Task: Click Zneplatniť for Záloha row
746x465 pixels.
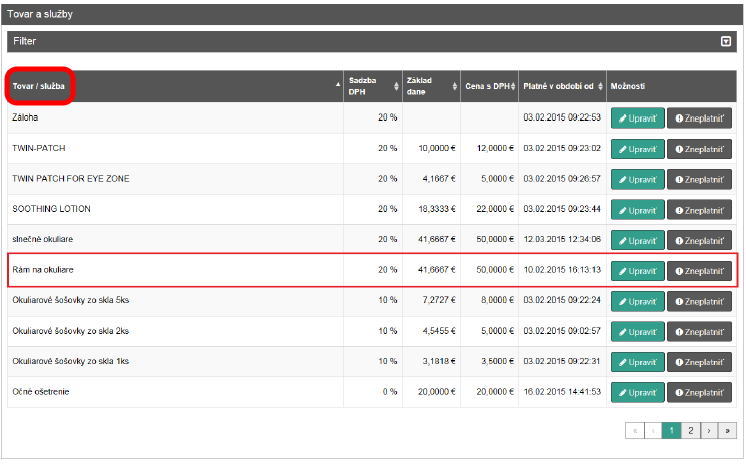Action: coord(699,118)
